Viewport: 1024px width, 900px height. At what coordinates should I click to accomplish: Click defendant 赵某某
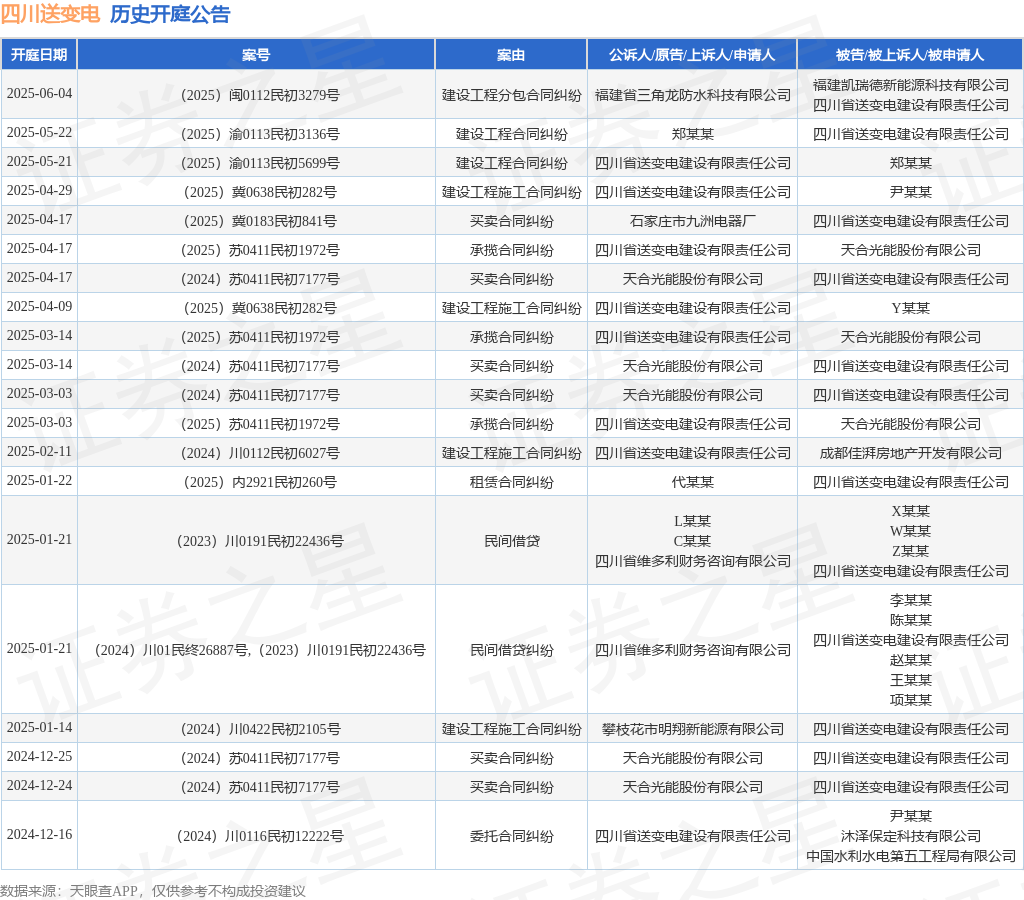910,660
